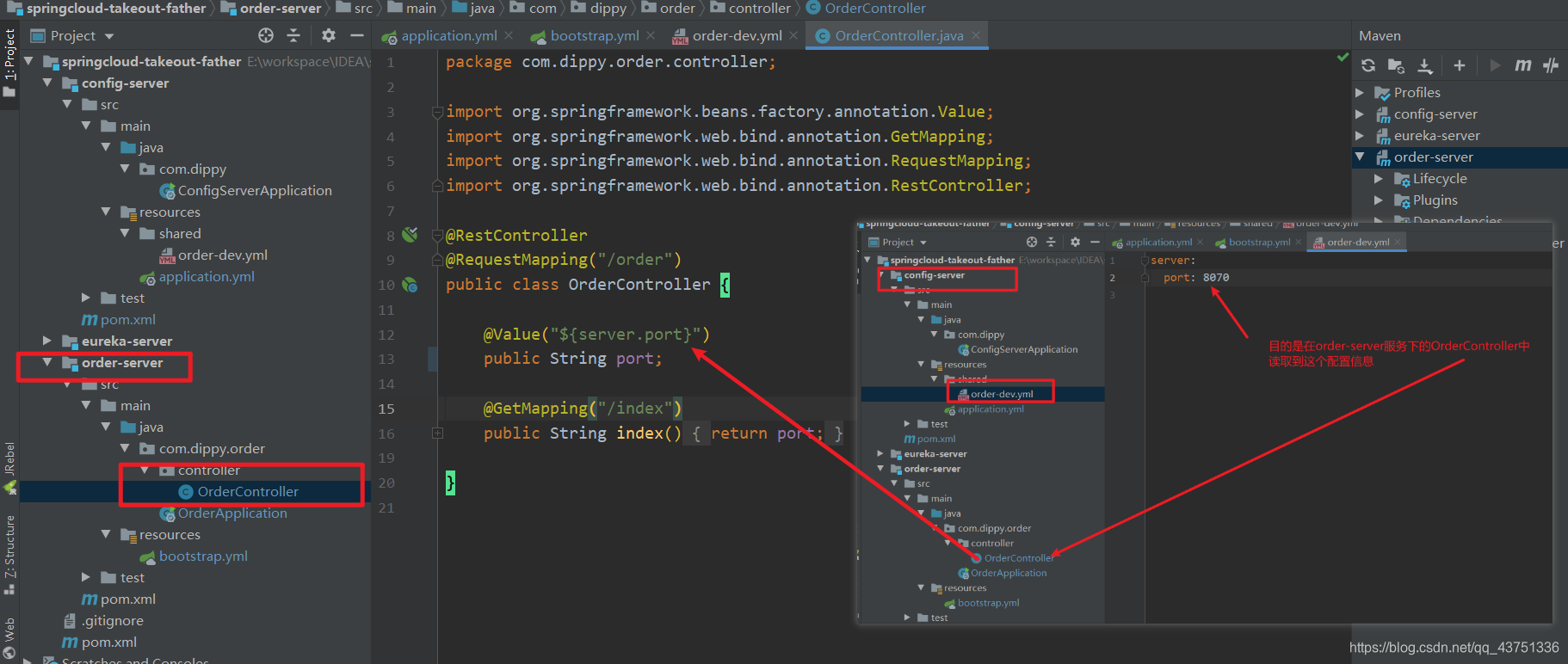Place cursor on @RestController annotation
This screenshot has height=664, width=1568.
tap(516, 235)
